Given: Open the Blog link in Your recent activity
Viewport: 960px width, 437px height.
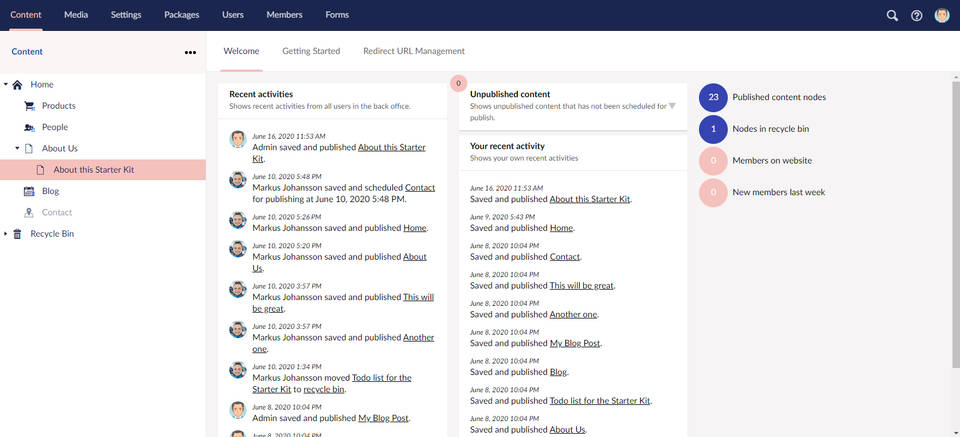Looking at the screenshot, I should (x=558, y=372).
